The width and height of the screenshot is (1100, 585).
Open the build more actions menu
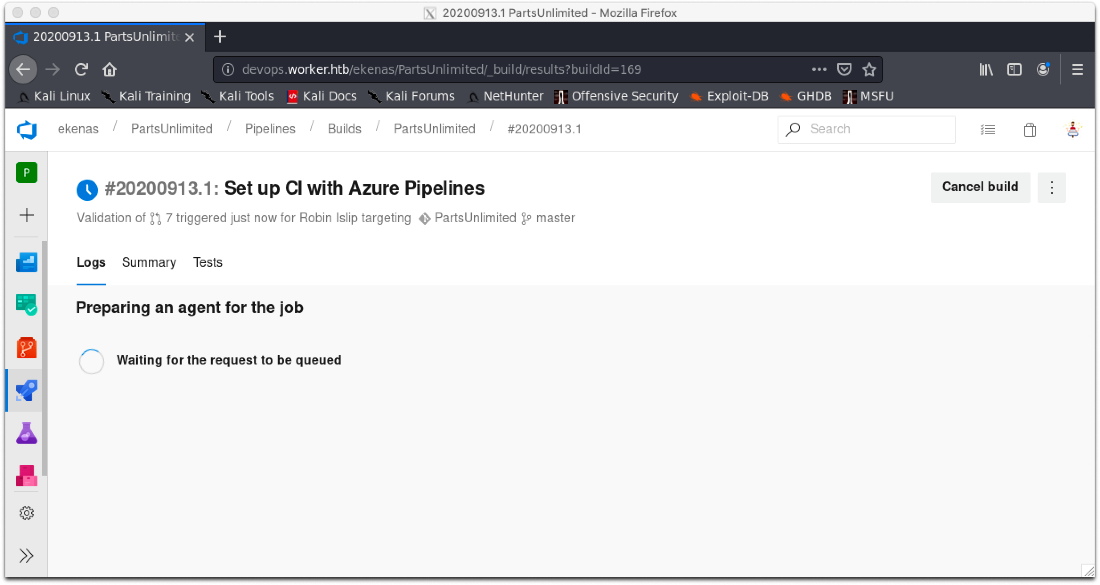coord(1052,187)
